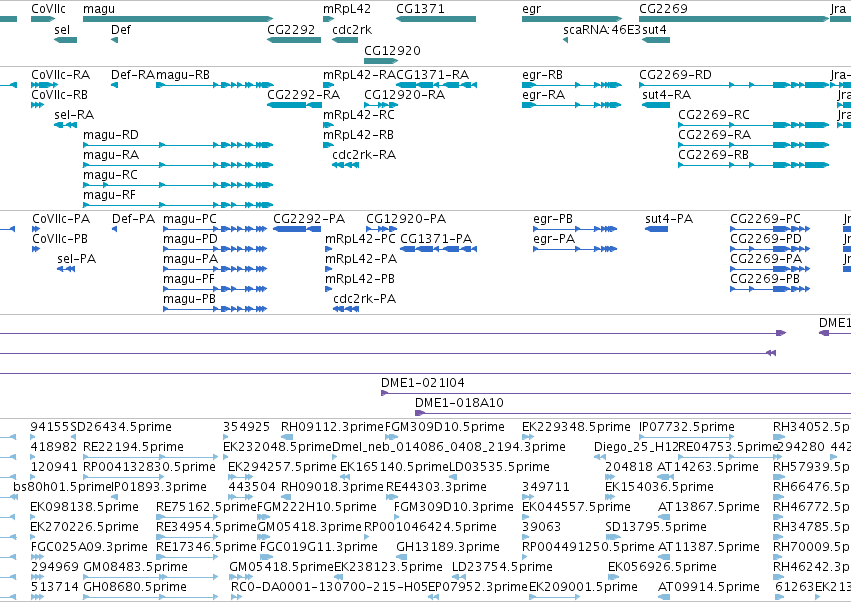This screenshot has height=602, width=851.
Task: Open protein magu-PF
Action: [x=189, y=279]
